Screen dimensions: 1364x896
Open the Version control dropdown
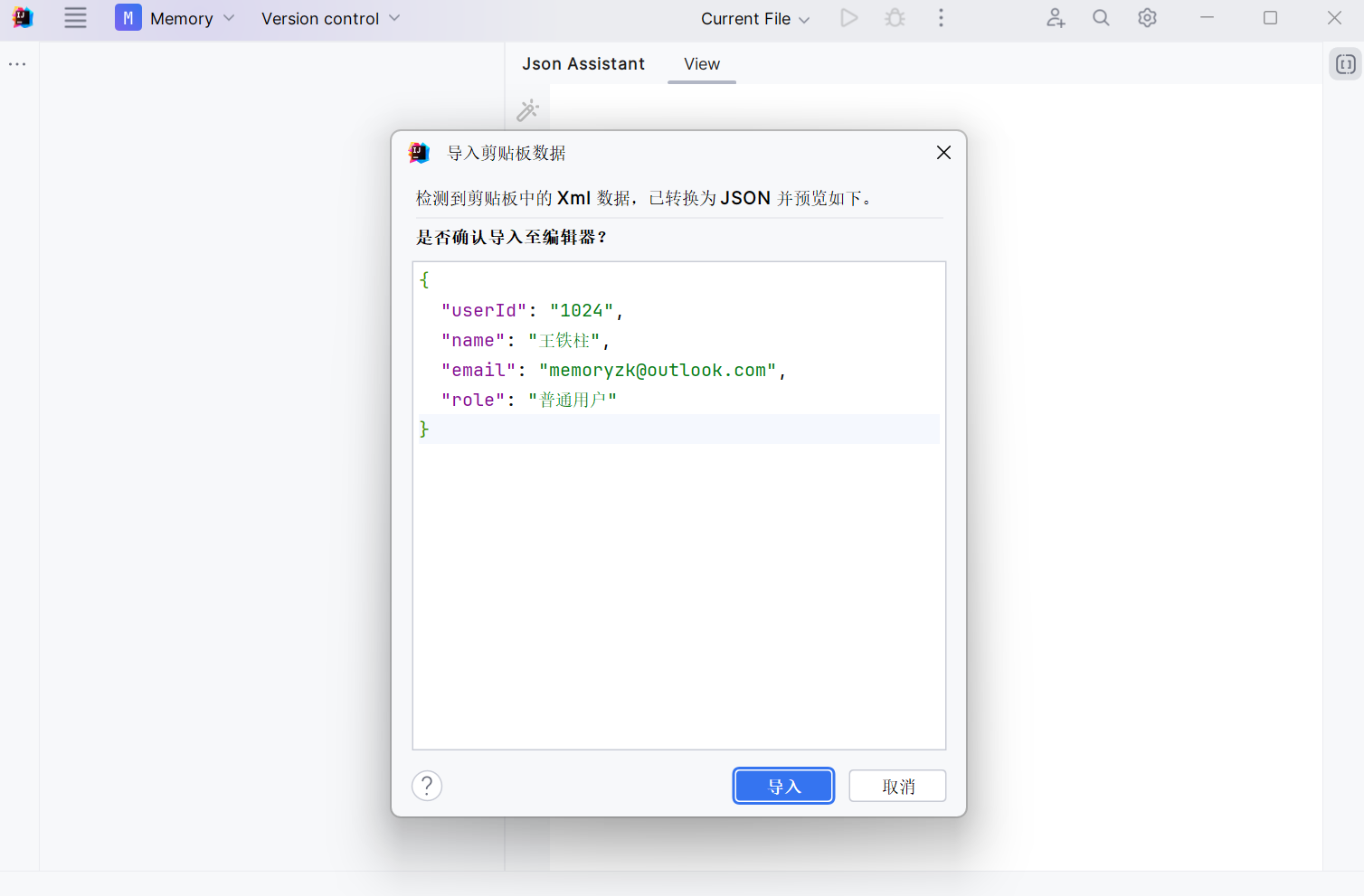pos(329,17)
